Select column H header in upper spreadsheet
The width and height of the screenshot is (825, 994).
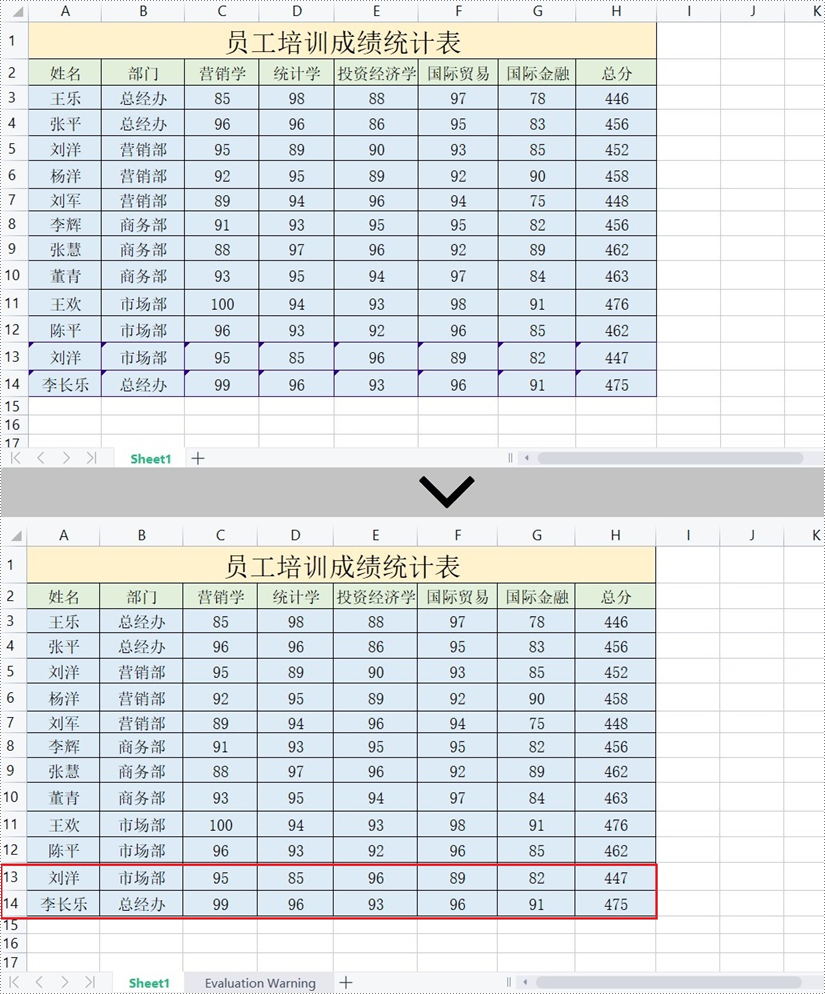(616, 11)
